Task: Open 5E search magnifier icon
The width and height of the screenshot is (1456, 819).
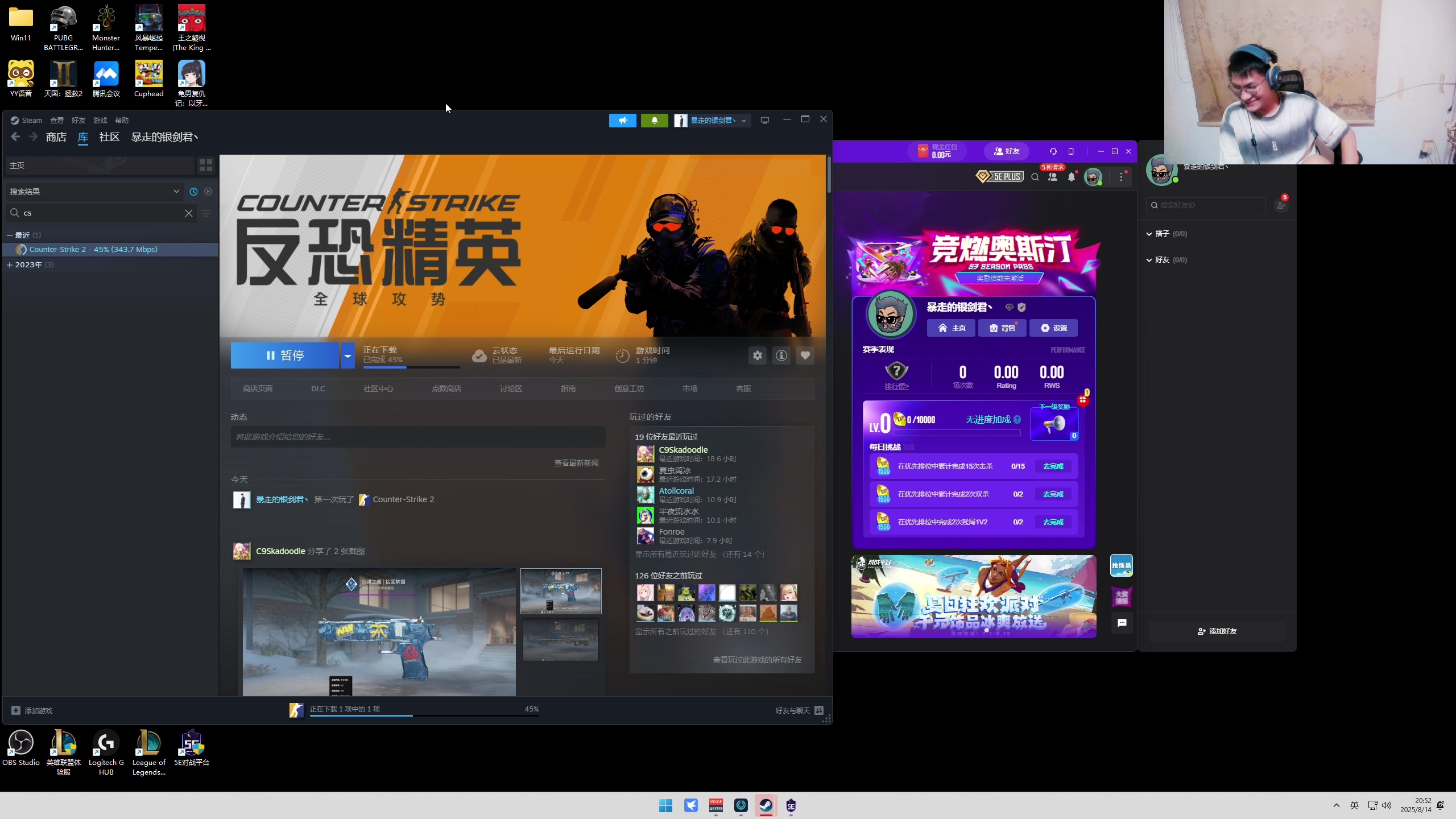Action: pyautogui.click(x=1035, y=177)
